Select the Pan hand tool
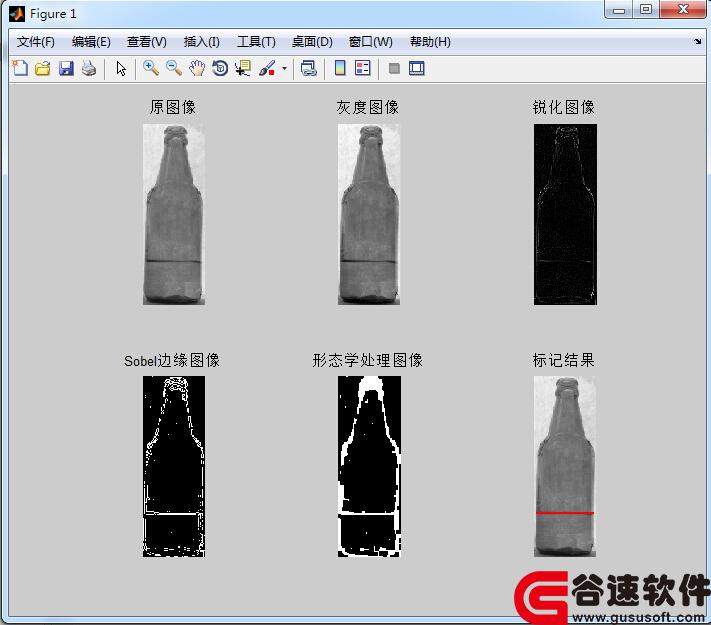This screenshot has width=711, height=625. (197, 68)
